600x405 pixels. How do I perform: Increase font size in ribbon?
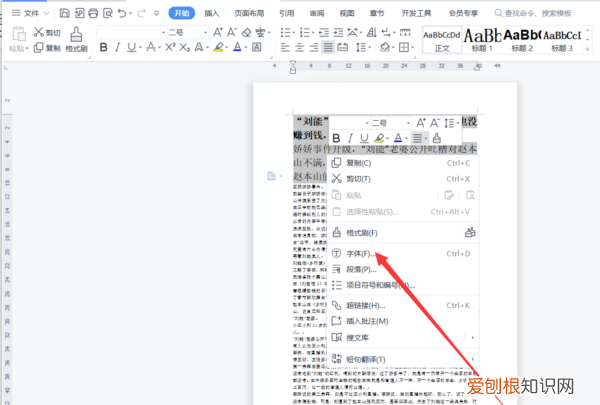218,33
